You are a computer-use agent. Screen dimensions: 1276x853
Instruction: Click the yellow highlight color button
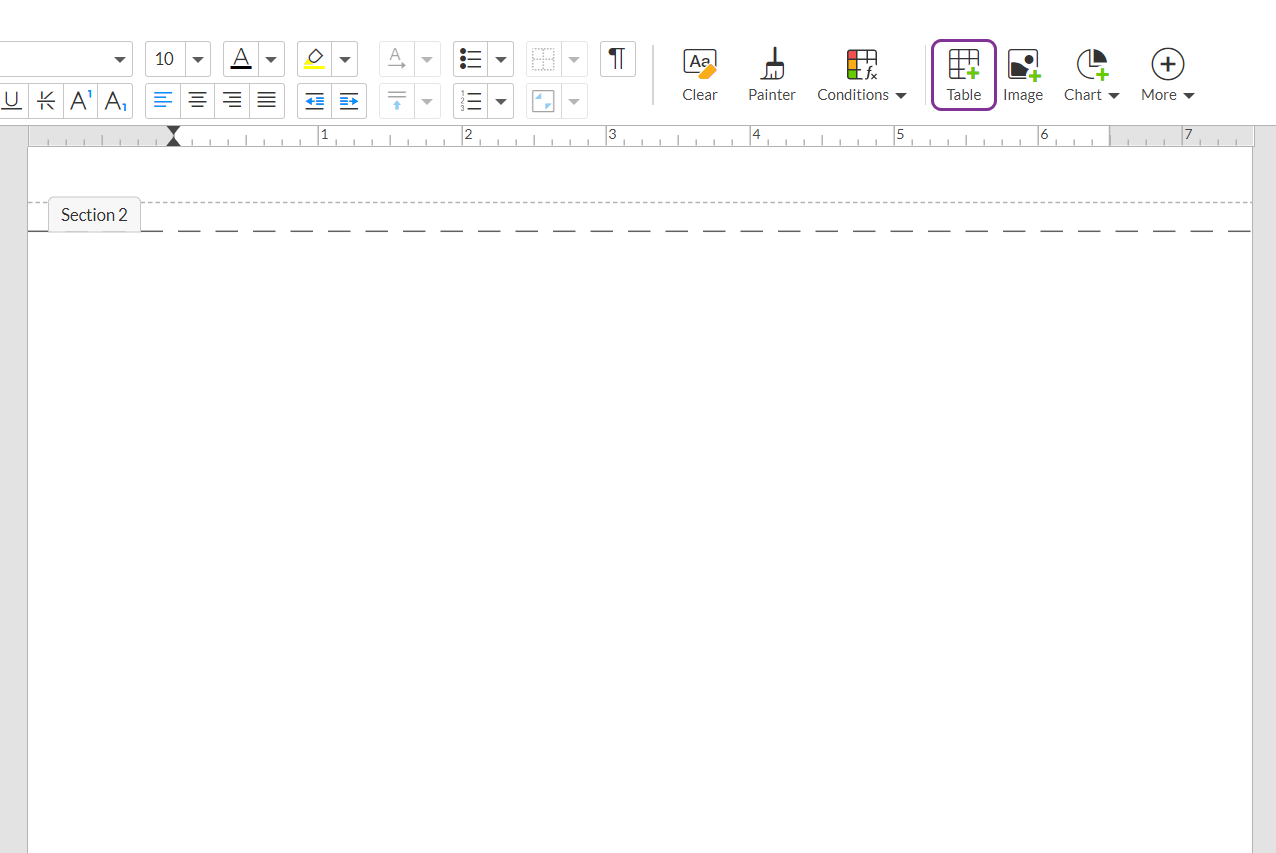[x=314, y=59]
